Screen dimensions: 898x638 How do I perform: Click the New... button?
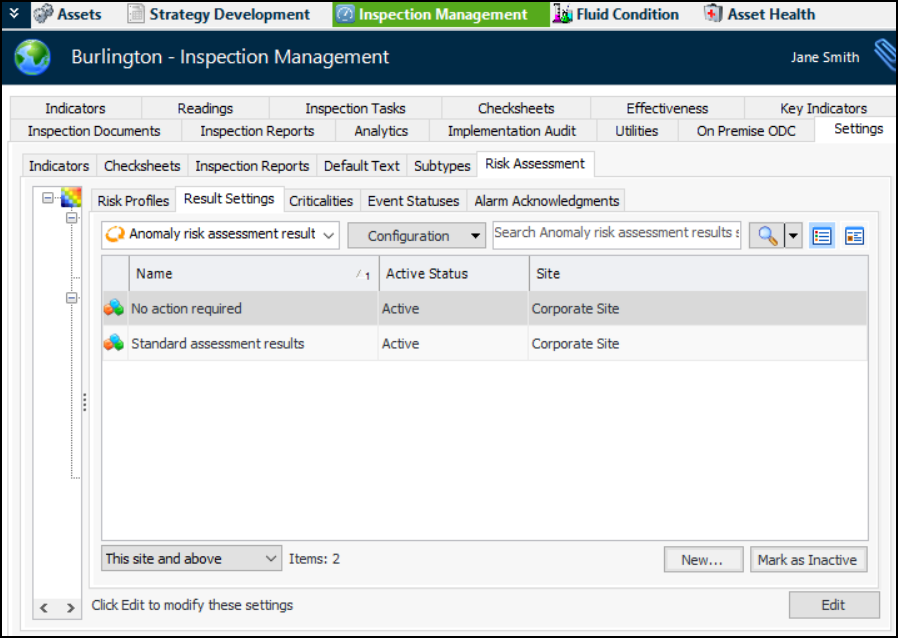(703, 560)
